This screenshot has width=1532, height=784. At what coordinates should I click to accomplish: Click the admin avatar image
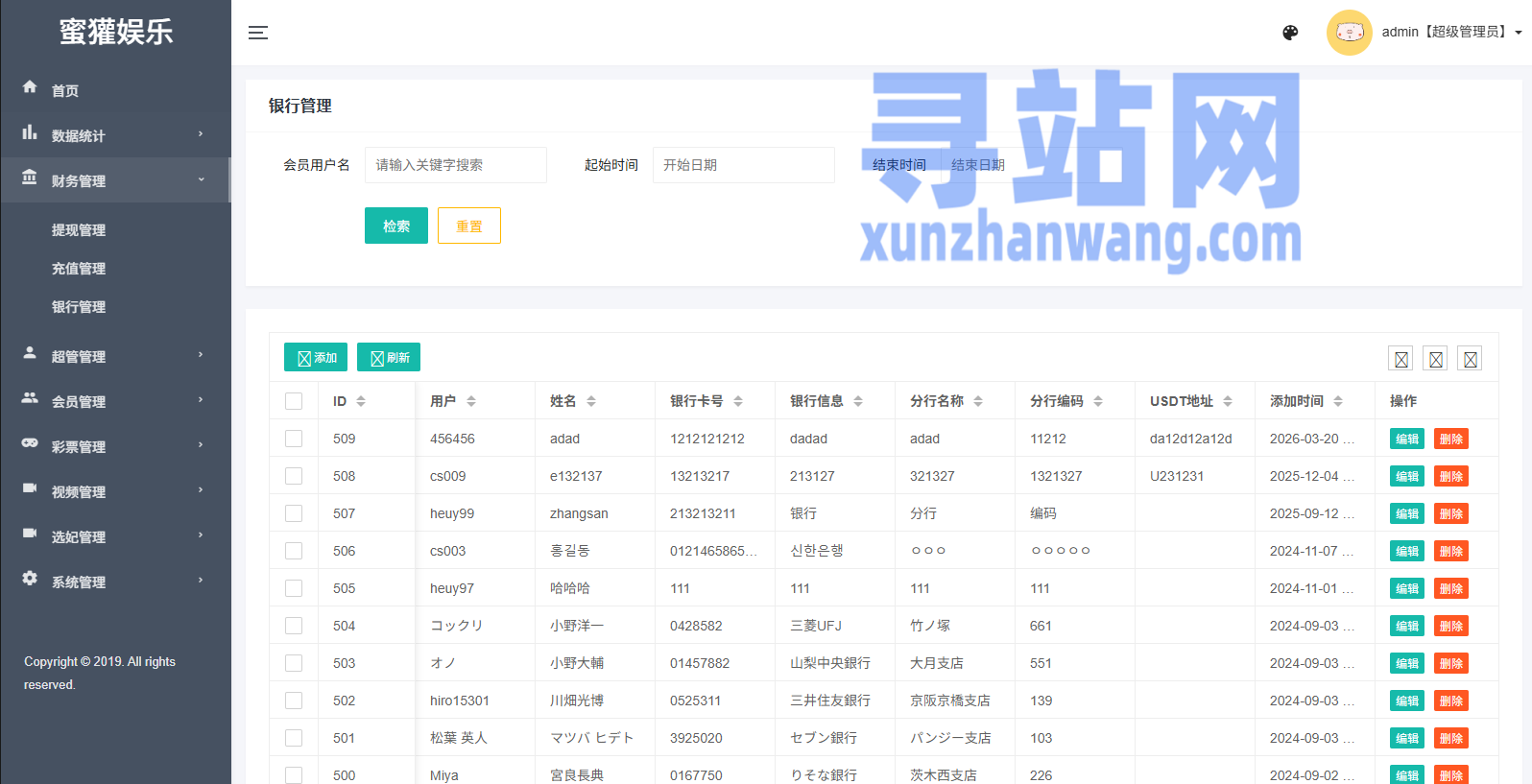1349,33
